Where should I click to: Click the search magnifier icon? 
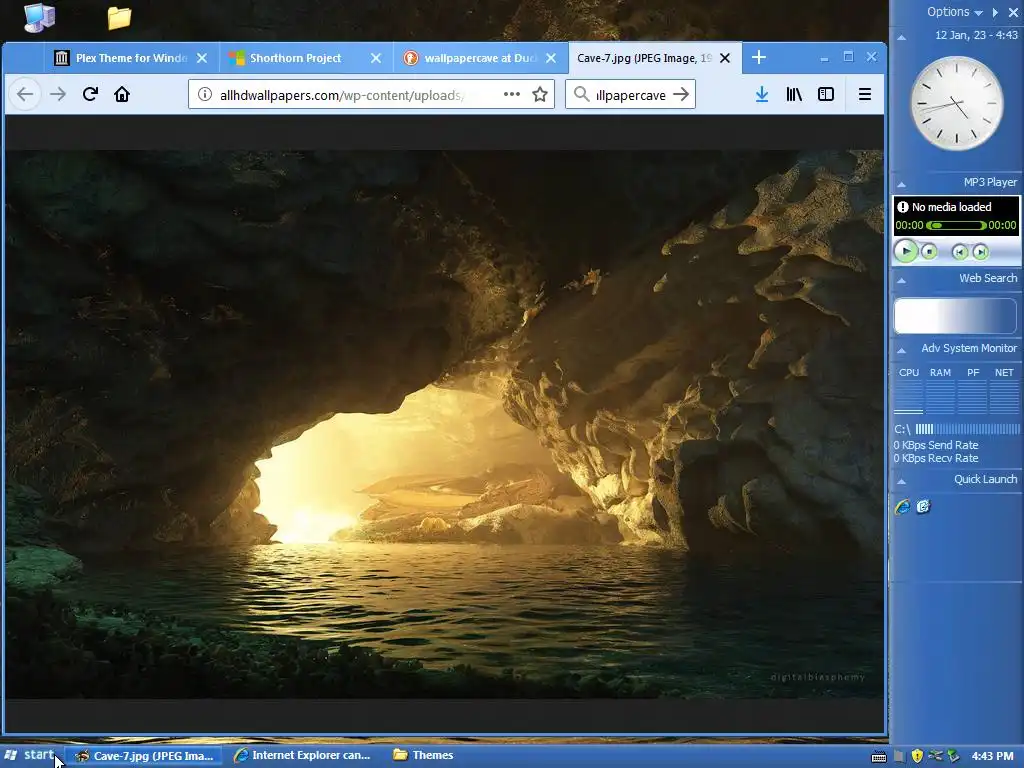point(581,95)
